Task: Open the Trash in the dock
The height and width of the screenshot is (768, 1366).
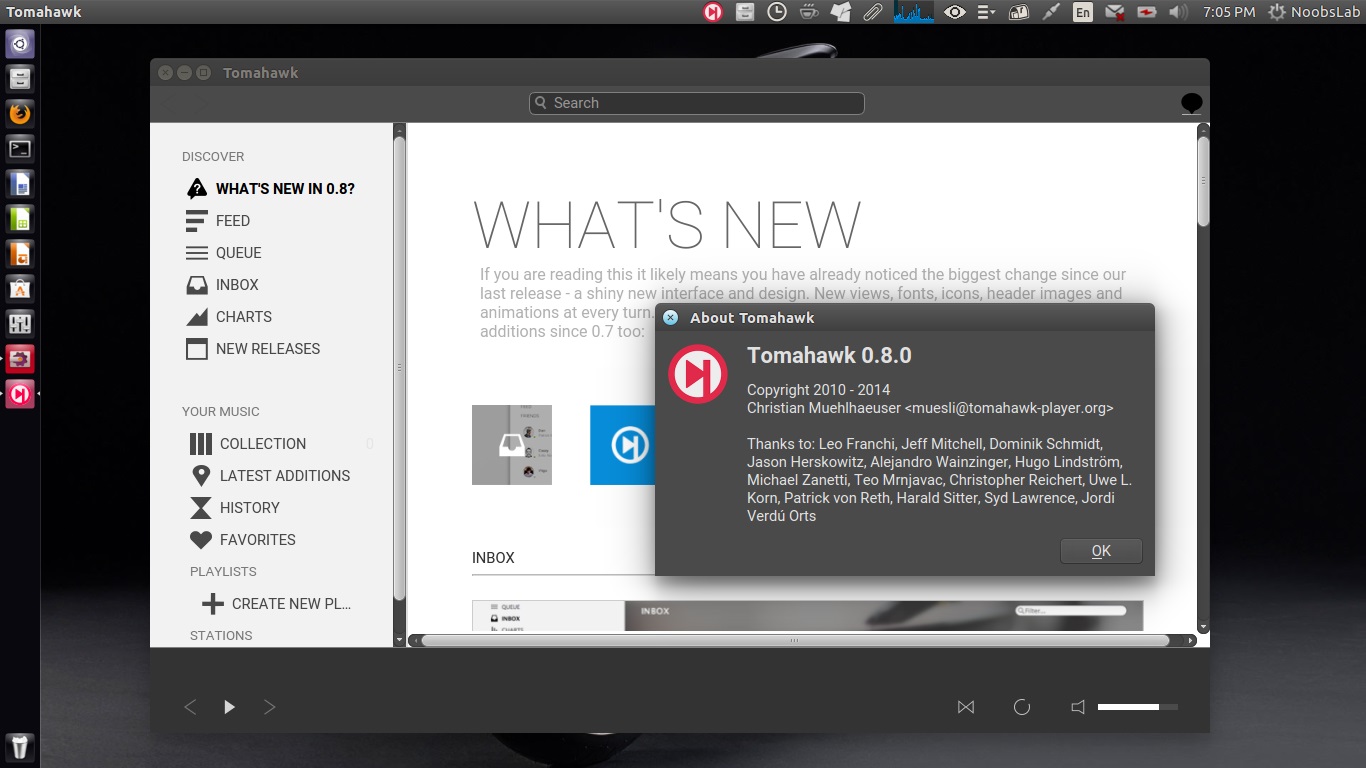Action: pos(20,746)
